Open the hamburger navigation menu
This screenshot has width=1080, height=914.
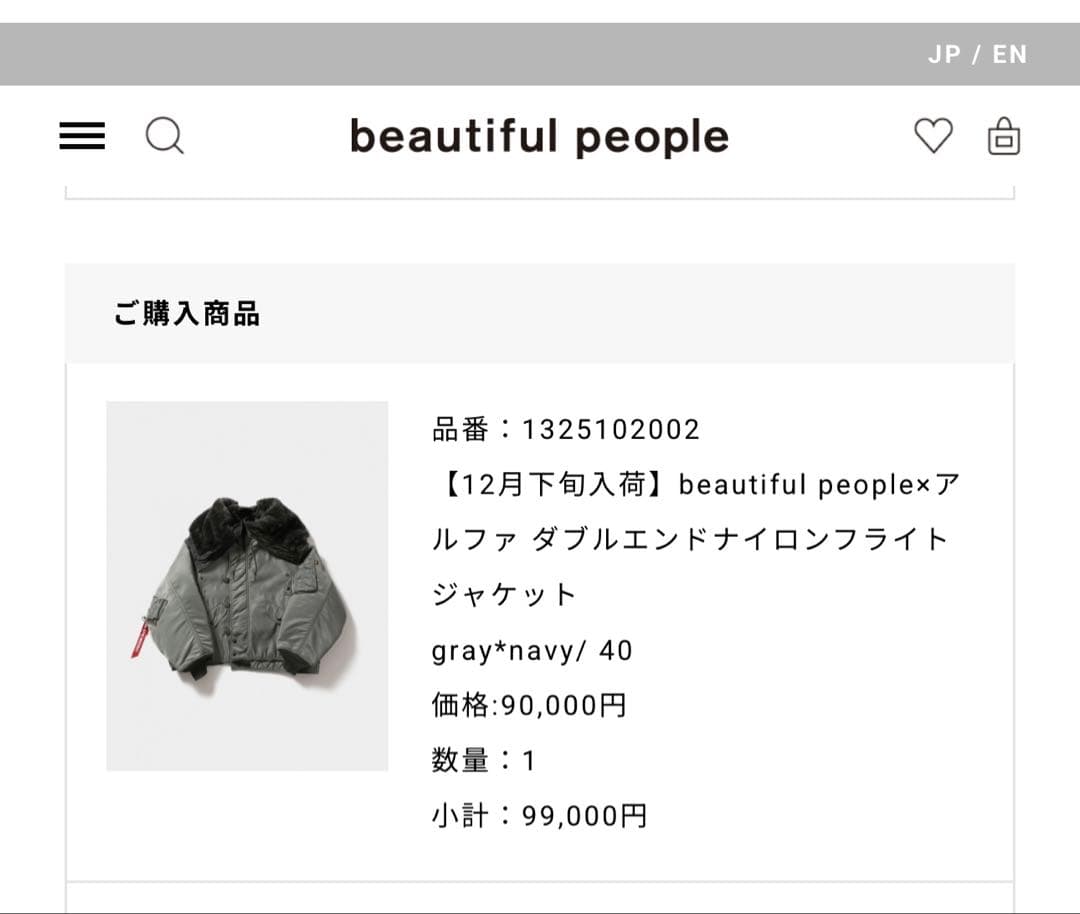(82, 136)
